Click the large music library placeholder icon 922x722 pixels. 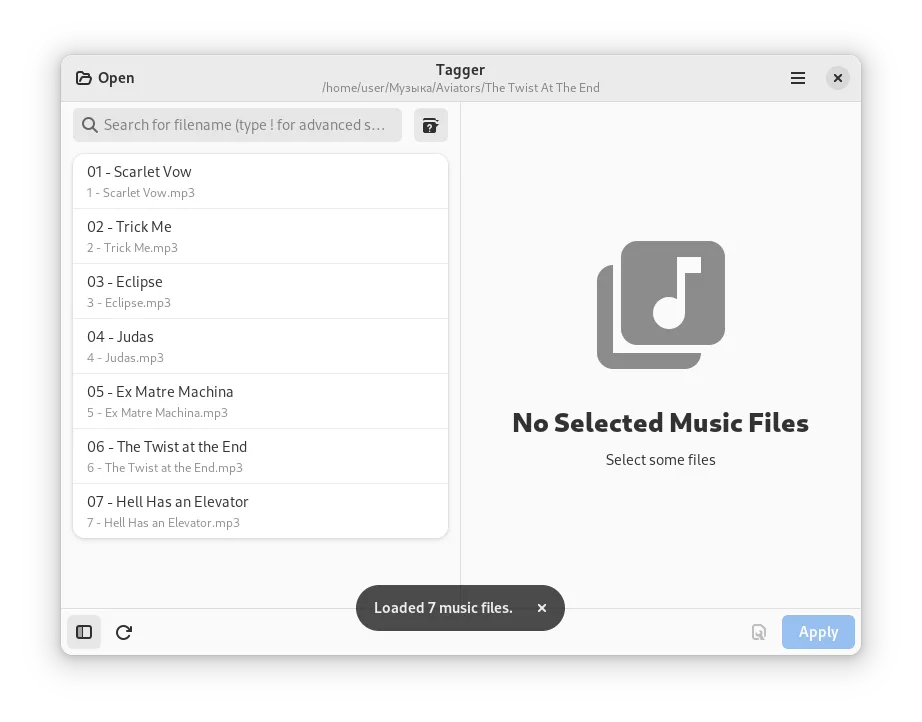[x=661, y=304]
